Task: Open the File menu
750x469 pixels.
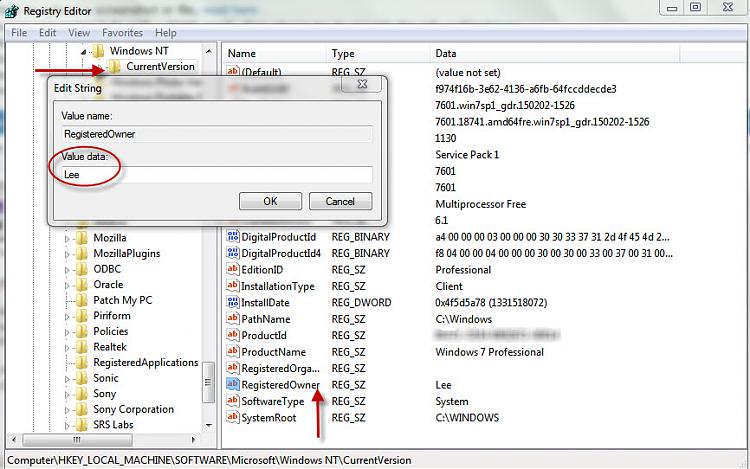Action: click(x=19, y=33)
